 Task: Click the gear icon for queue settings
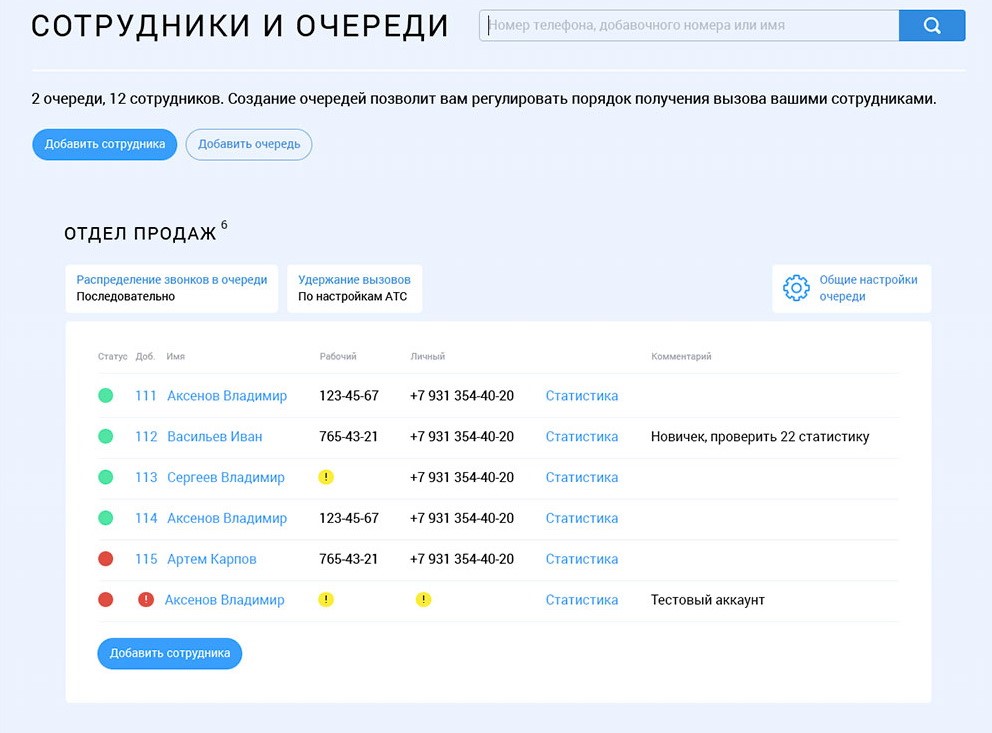click(796, 288)
